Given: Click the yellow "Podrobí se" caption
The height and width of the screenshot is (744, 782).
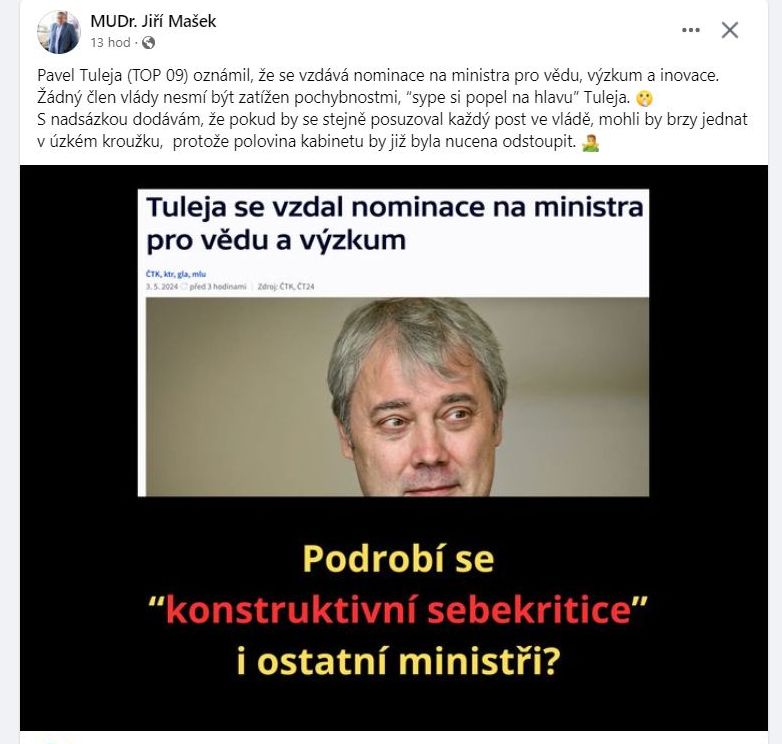Looking at the screenshot, I should pyautogui.click(x=398, y=558).
